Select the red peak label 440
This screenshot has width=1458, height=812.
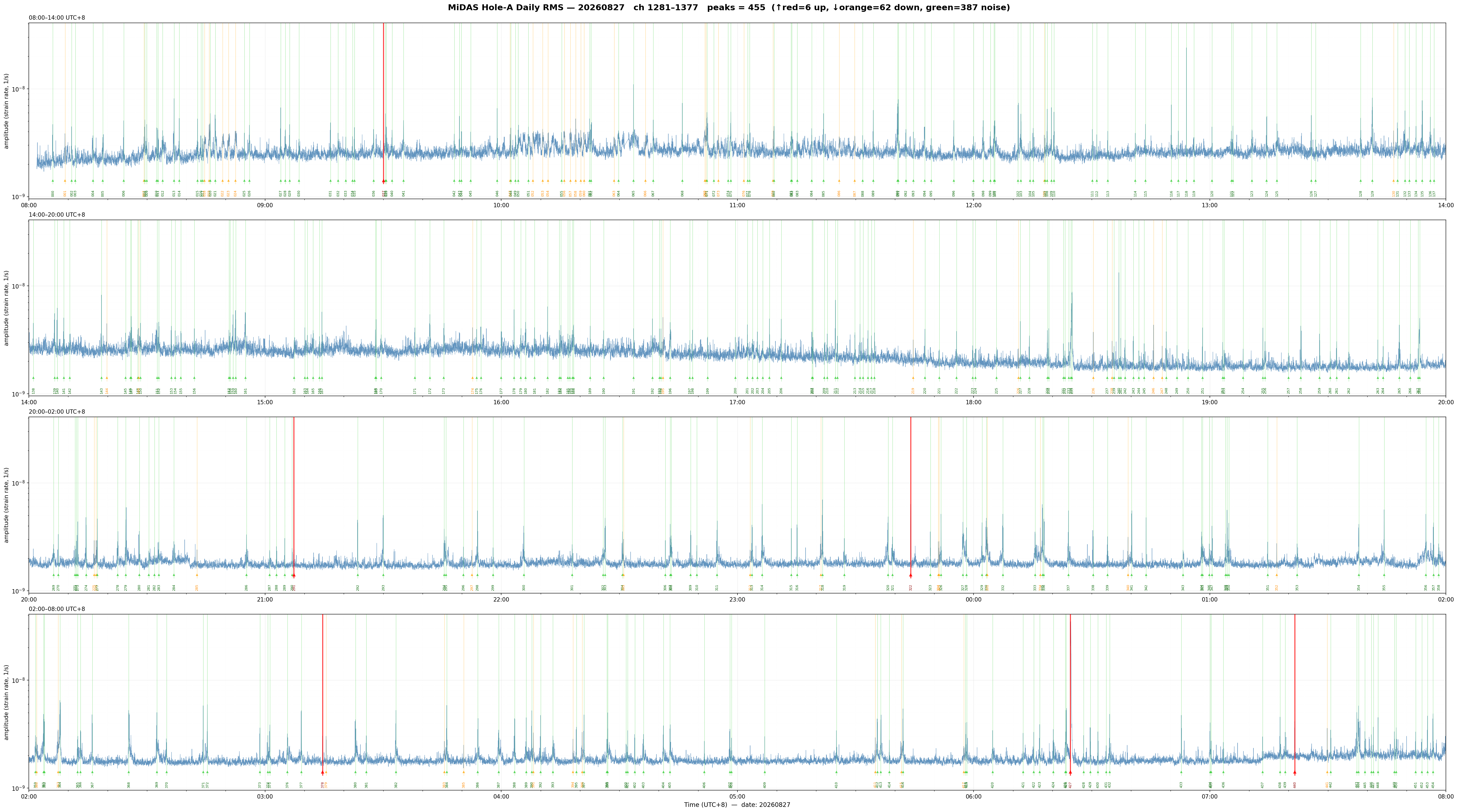1294,785
